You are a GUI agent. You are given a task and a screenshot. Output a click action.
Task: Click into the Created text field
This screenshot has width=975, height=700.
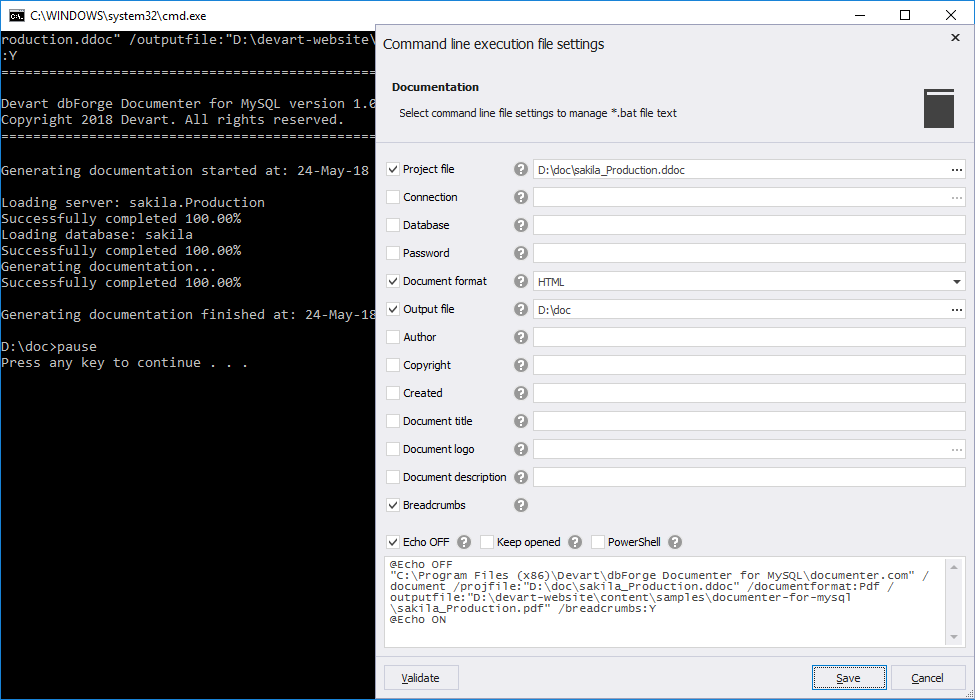[749, 394]
